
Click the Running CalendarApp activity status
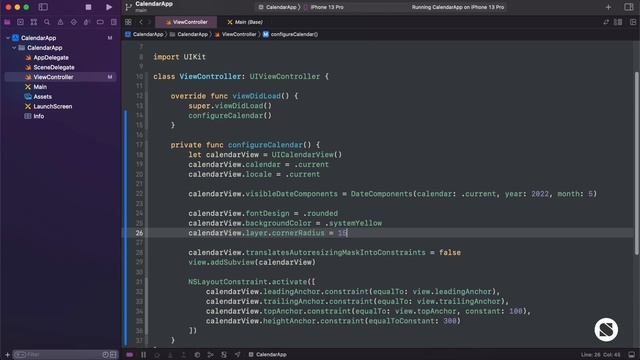click(458, 7)
